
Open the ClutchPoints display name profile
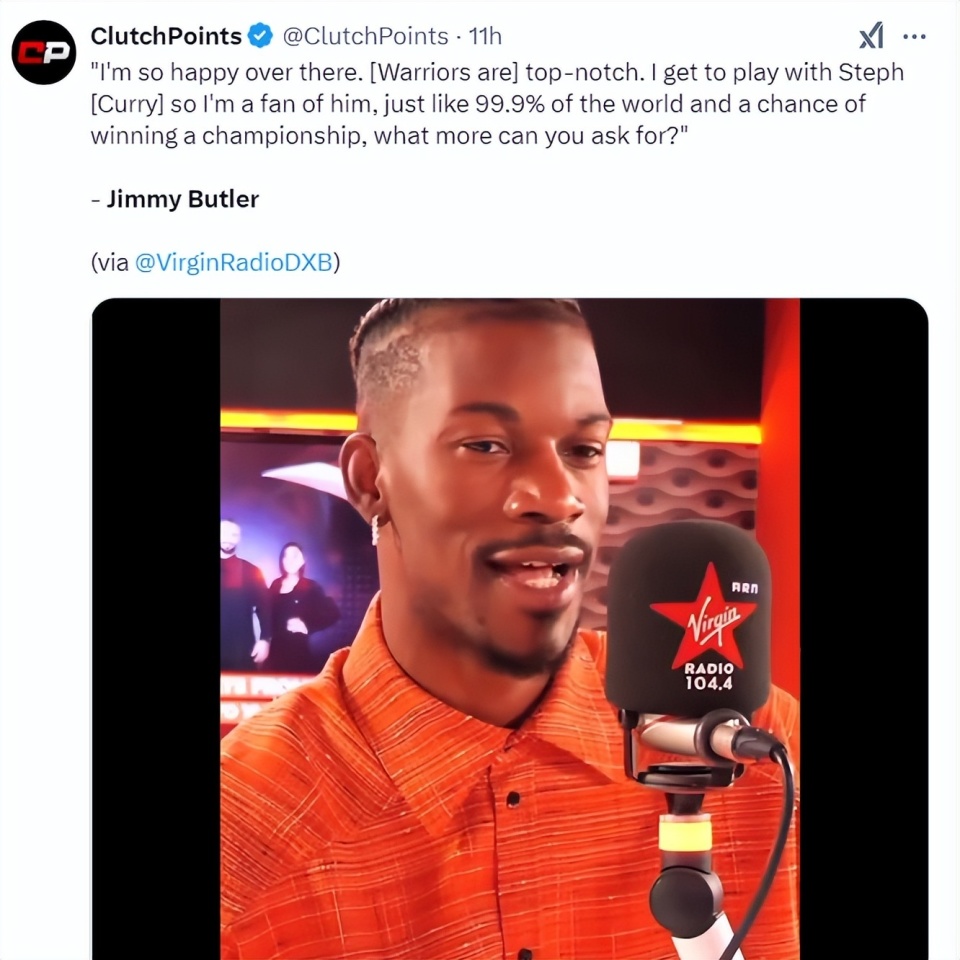pyautogui.click(x=166, y=36)
